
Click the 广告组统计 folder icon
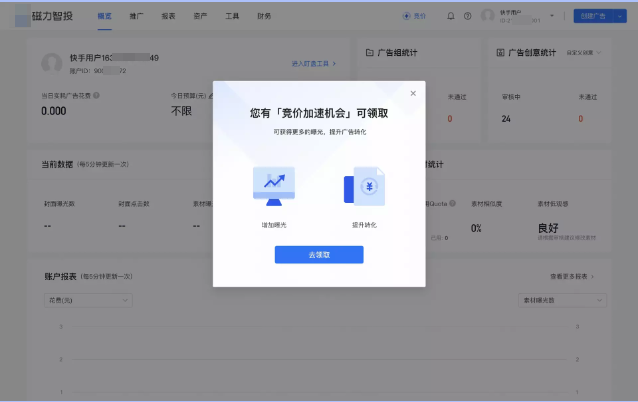click(369, 52)
